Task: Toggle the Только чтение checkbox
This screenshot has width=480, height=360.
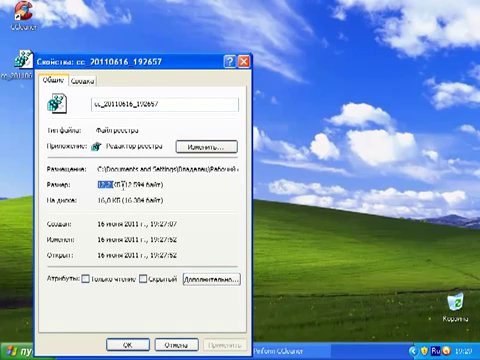Action: [86, 279]
